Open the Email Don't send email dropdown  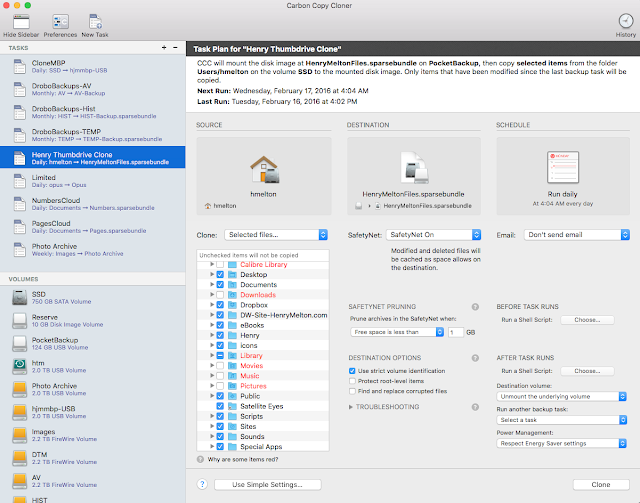click(577, 235)
